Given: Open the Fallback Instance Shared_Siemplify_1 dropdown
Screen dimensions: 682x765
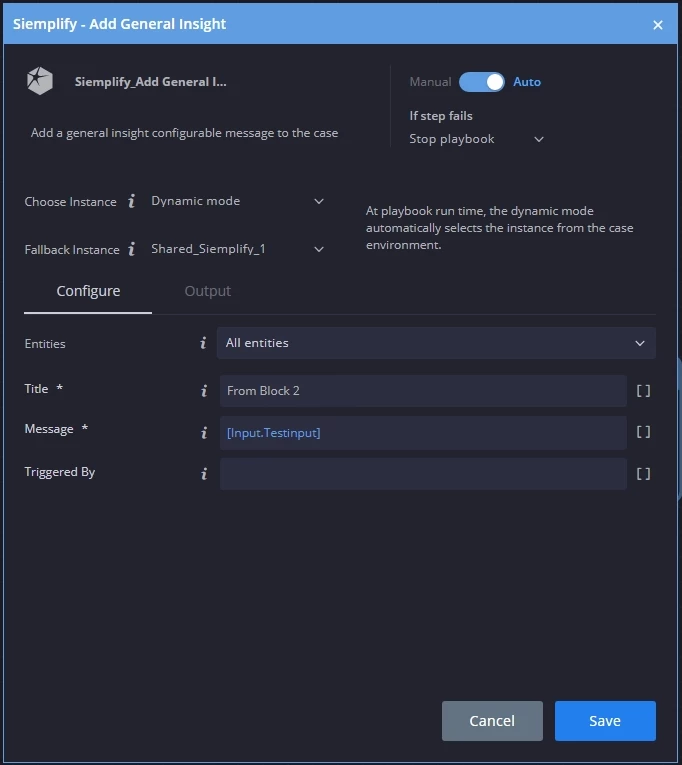Looking at the screenshot, I should (238, 249).
